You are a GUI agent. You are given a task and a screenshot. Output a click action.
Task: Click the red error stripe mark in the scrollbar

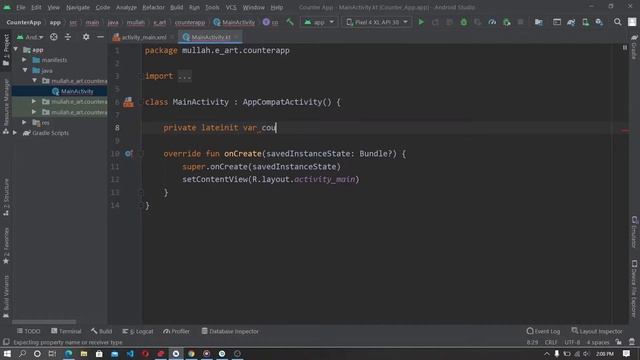[x=625, y=131]
